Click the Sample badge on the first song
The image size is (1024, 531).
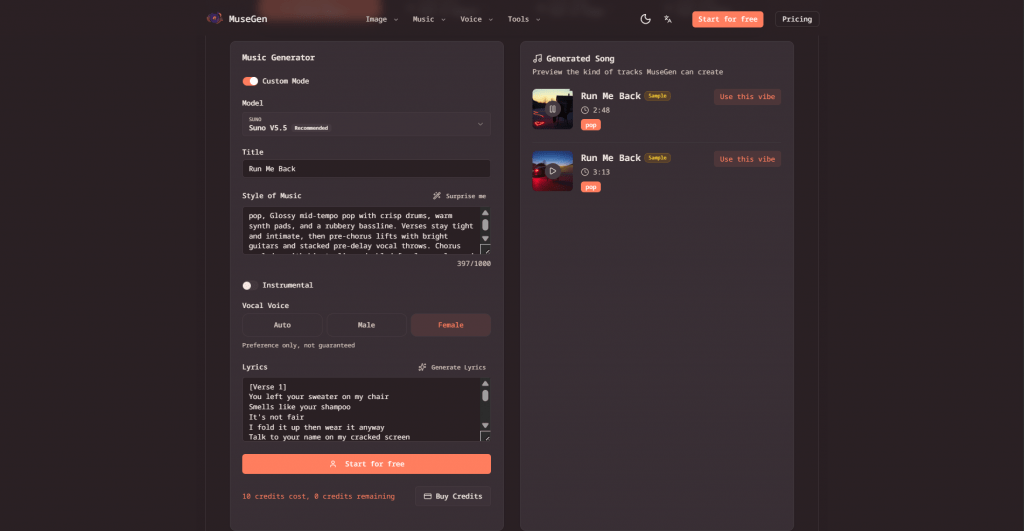(x=658, y=96)
